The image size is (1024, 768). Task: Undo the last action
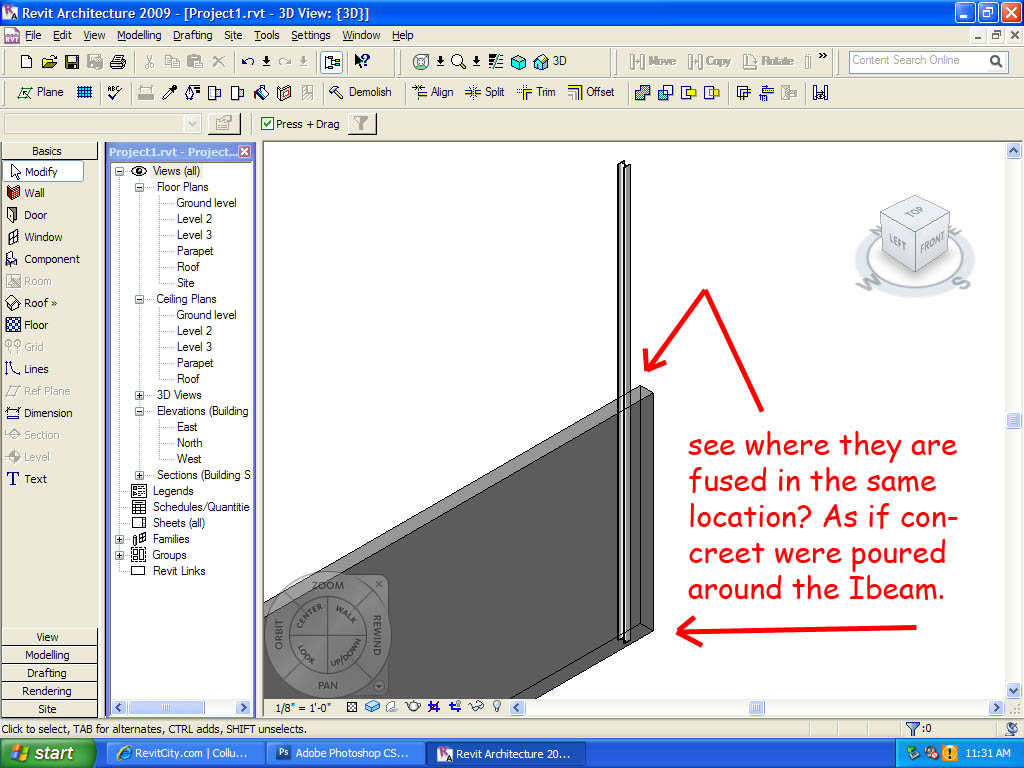(248, 61)
